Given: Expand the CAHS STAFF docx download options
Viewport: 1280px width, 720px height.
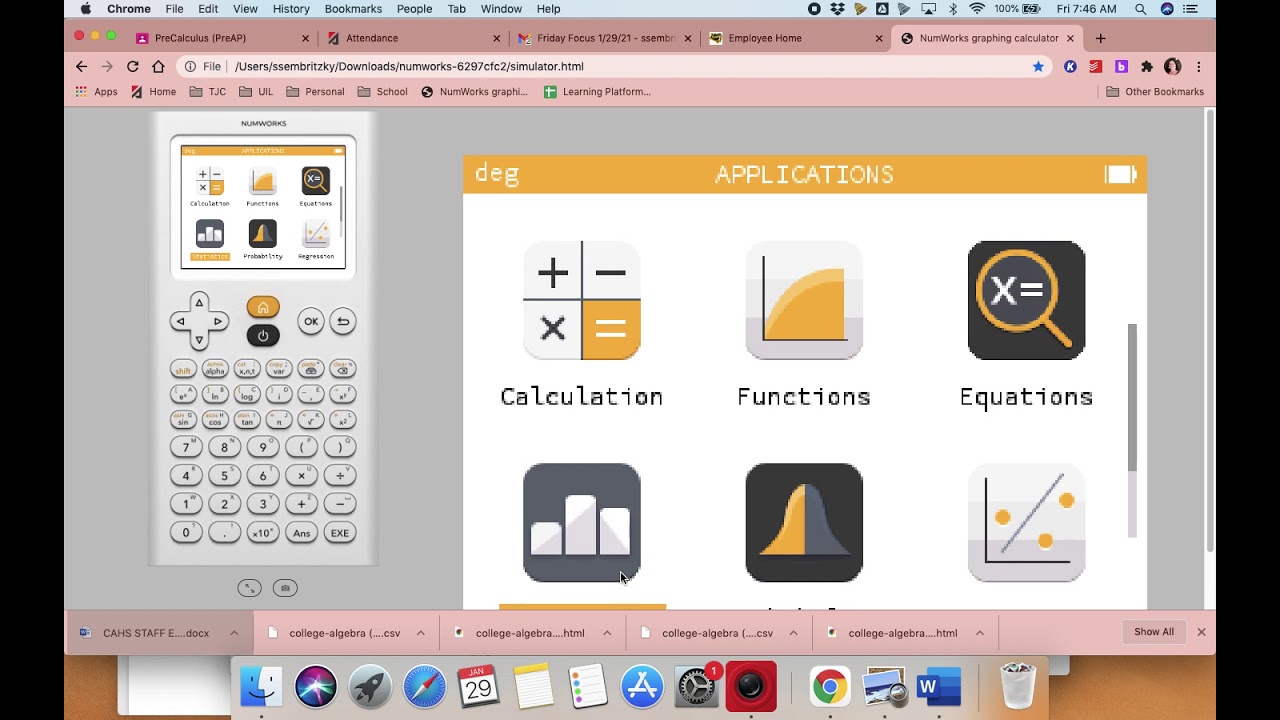Looking at the screenshot, I should point(234,633).
